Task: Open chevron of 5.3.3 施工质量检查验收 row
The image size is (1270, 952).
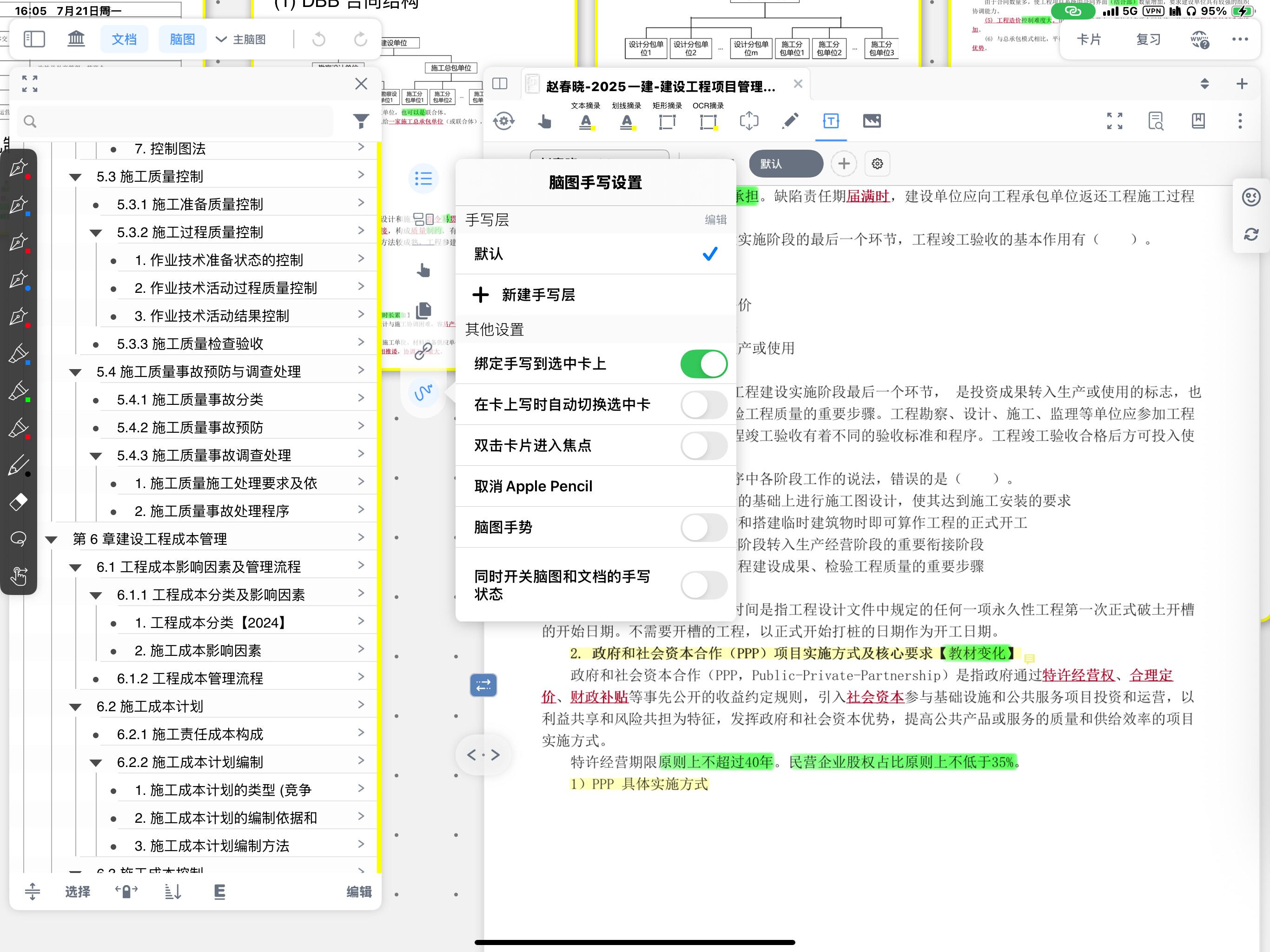Action: click(361, 342)
